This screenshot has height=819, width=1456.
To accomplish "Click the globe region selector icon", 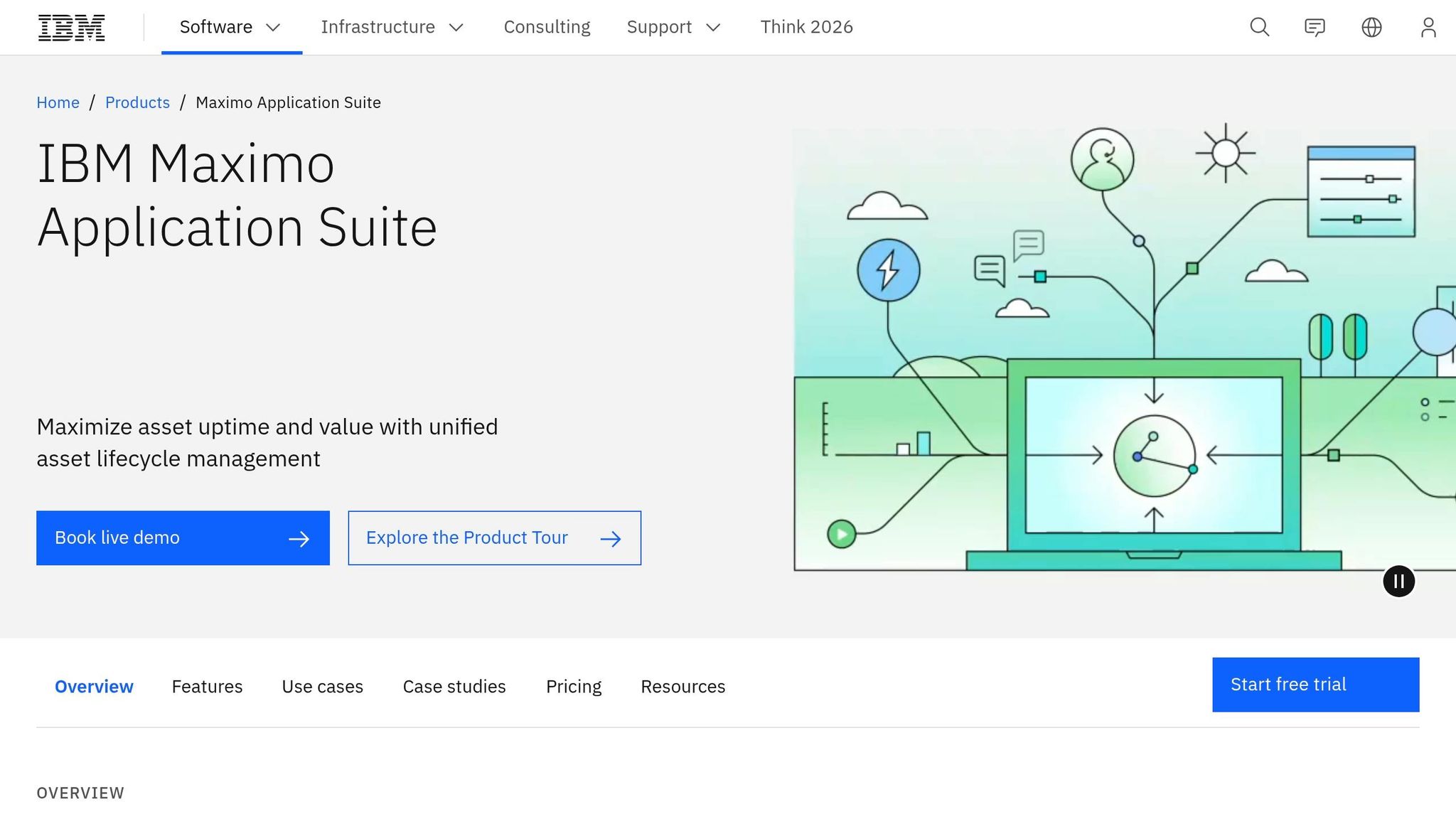I will click(x=1371, y=28).
